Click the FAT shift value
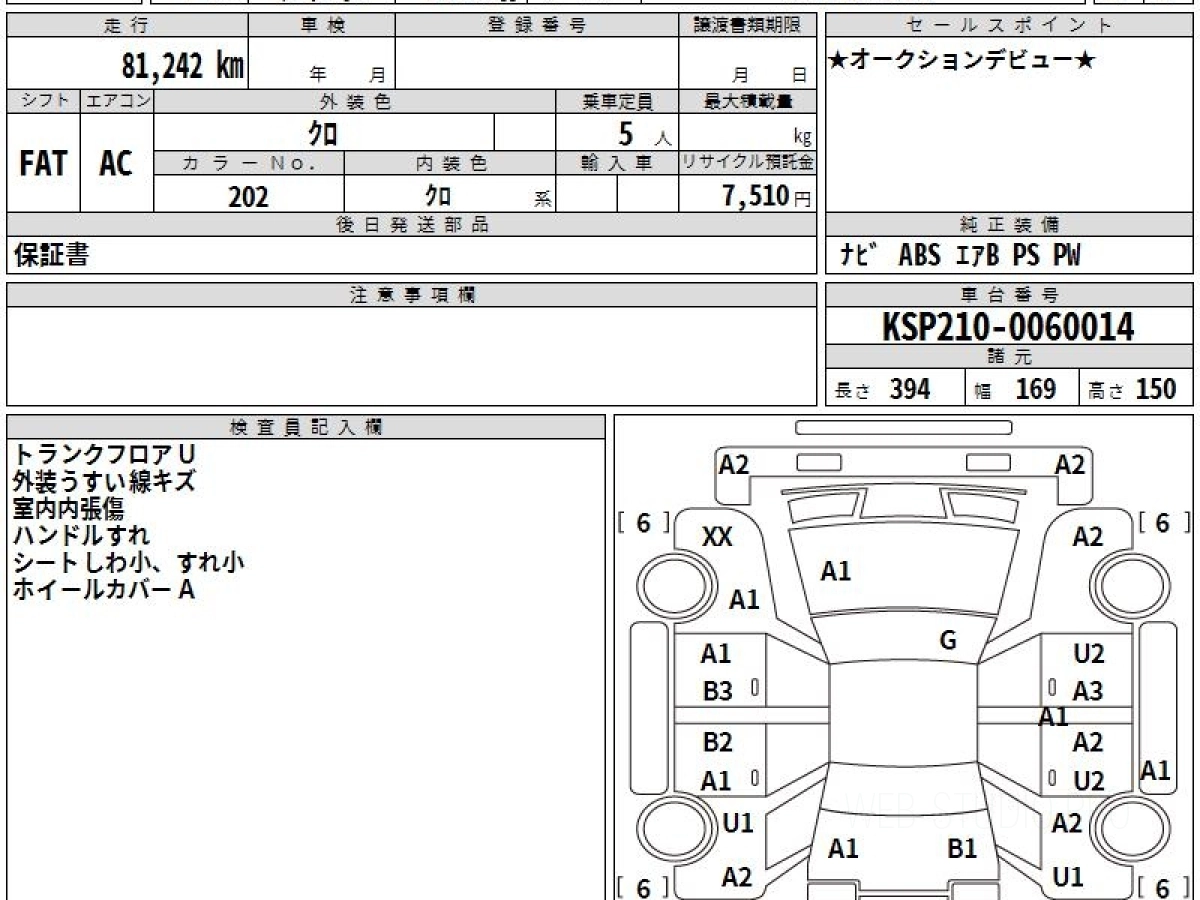Screen dimensions: 1200x900 pos(43,165)
